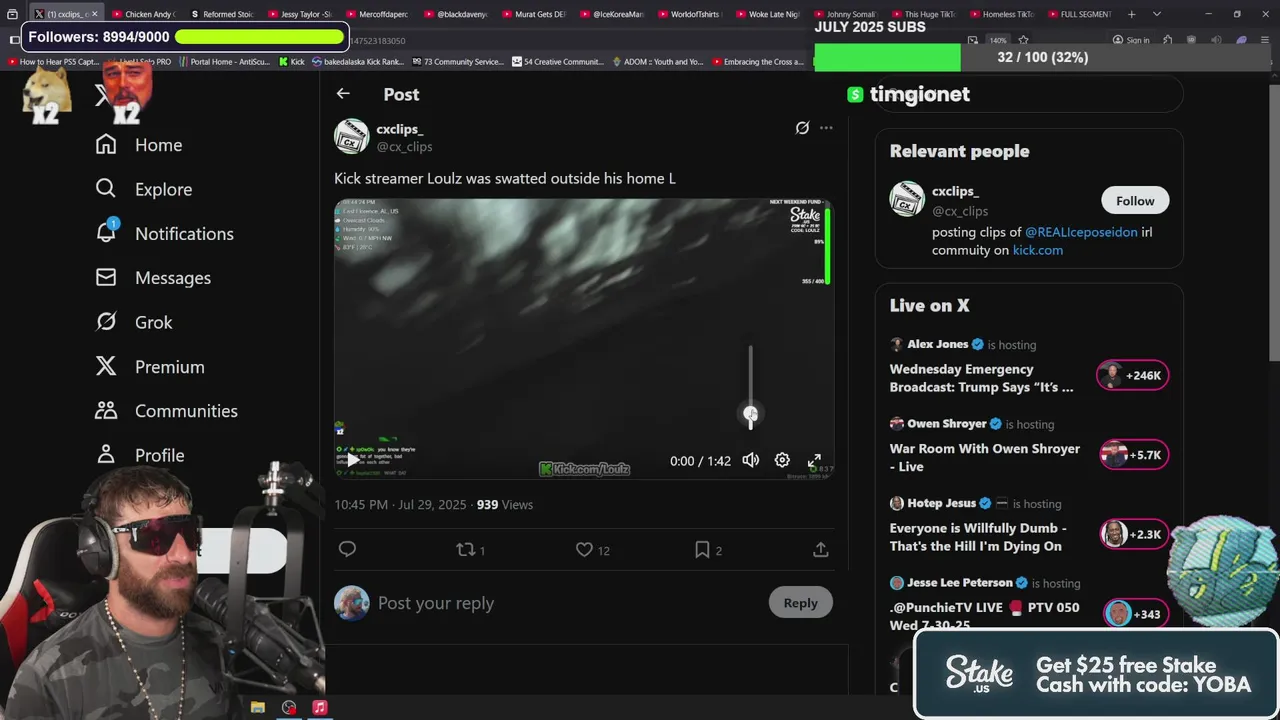Viewport: 1280px width, 720px height.
Task: Bookmark this page with star icon
Action: 1023,41
